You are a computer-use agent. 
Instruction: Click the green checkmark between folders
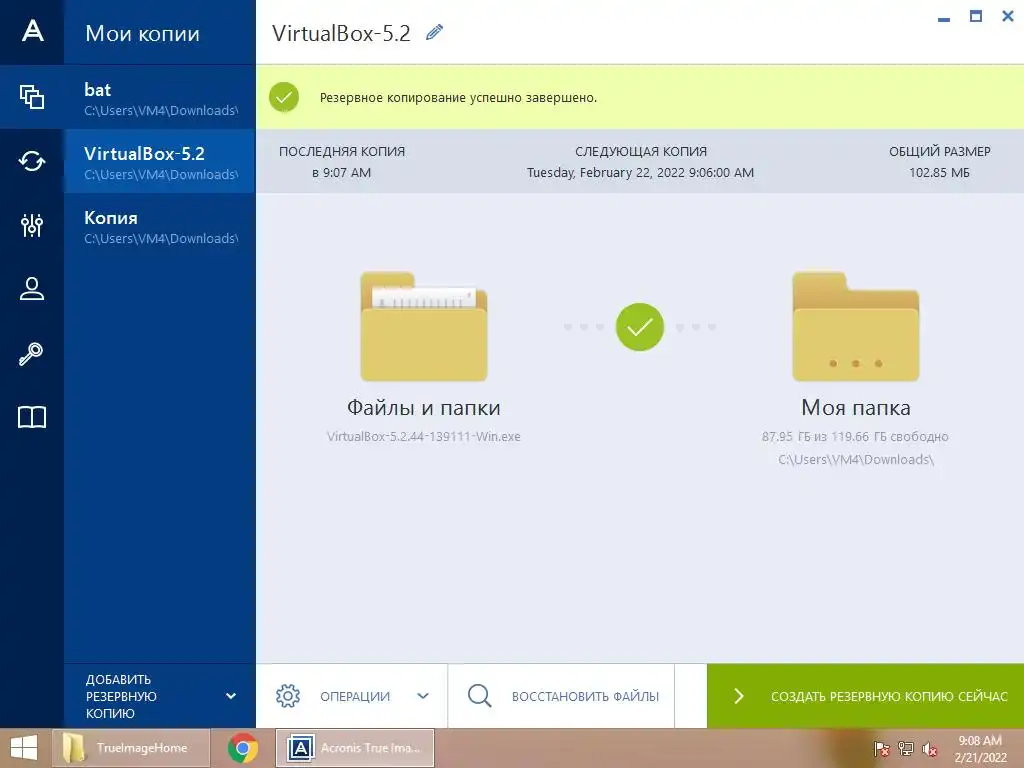pyautogui.click(x=639, y=327)
